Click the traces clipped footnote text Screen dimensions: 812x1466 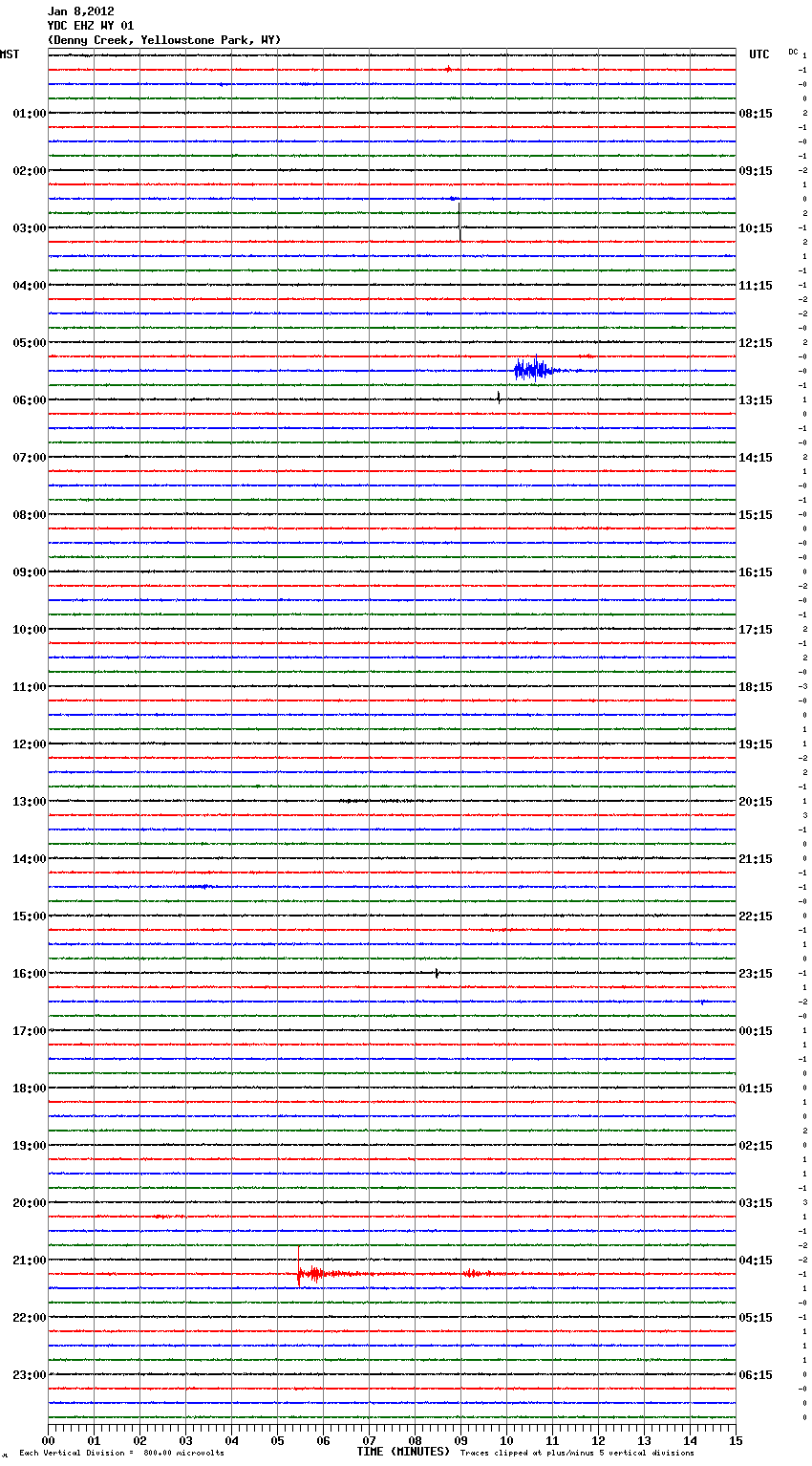pyautogui.click(x=577, y=1454)
